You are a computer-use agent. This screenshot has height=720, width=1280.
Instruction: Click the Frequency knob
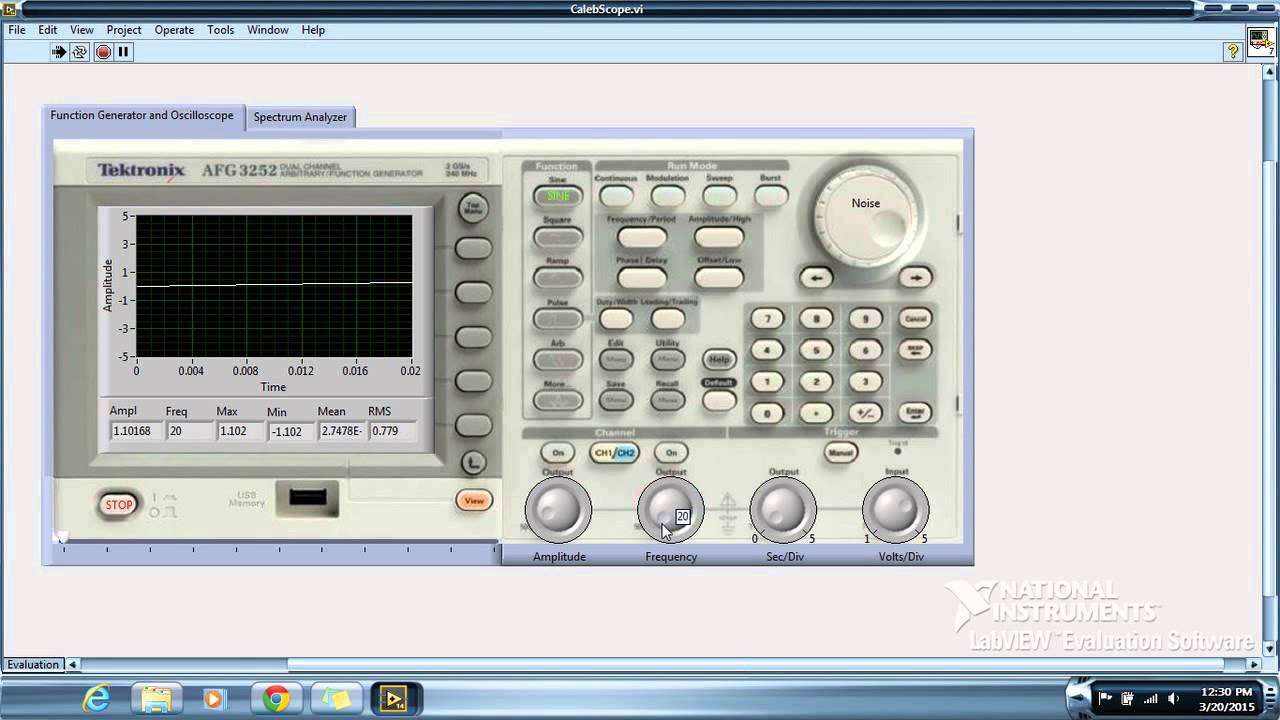coord(670,510)
